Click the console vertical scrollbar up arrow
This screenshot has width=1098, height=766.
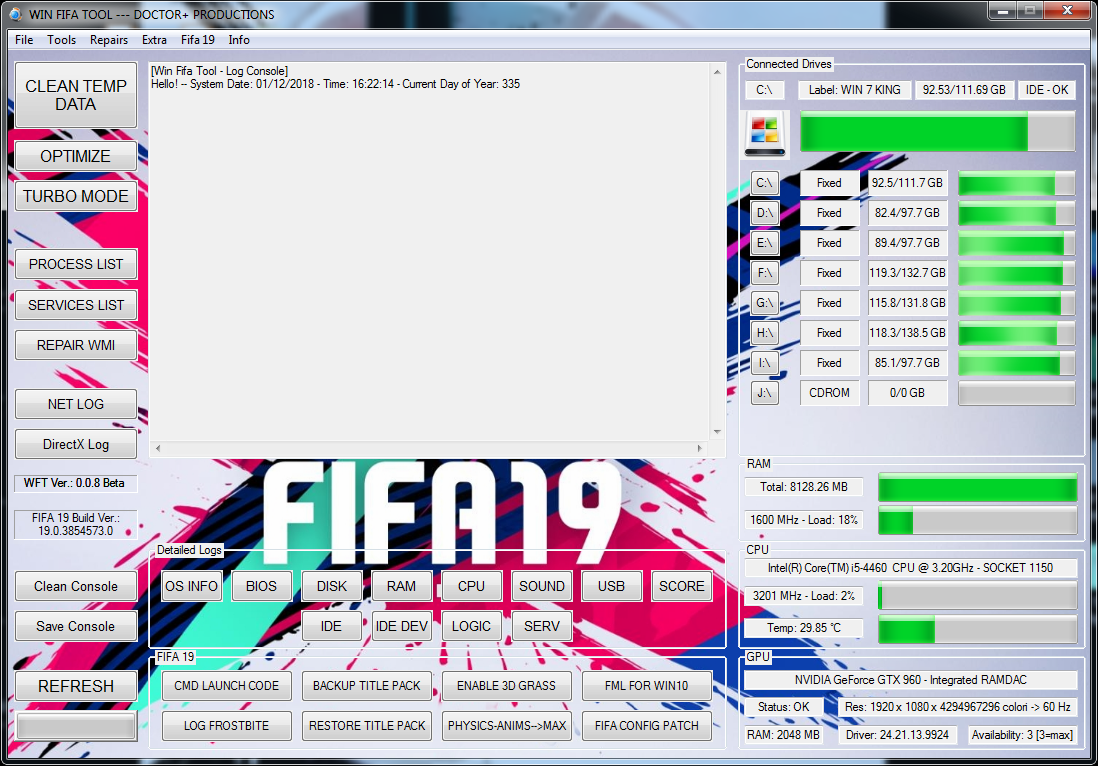717,71
